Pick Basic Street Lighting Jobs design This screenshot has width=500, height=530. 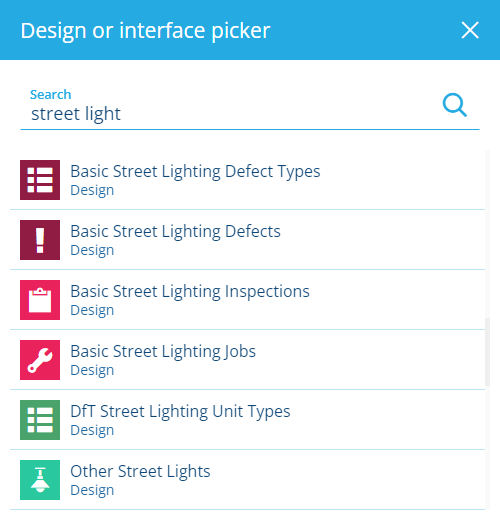click(x=247, y=360)
